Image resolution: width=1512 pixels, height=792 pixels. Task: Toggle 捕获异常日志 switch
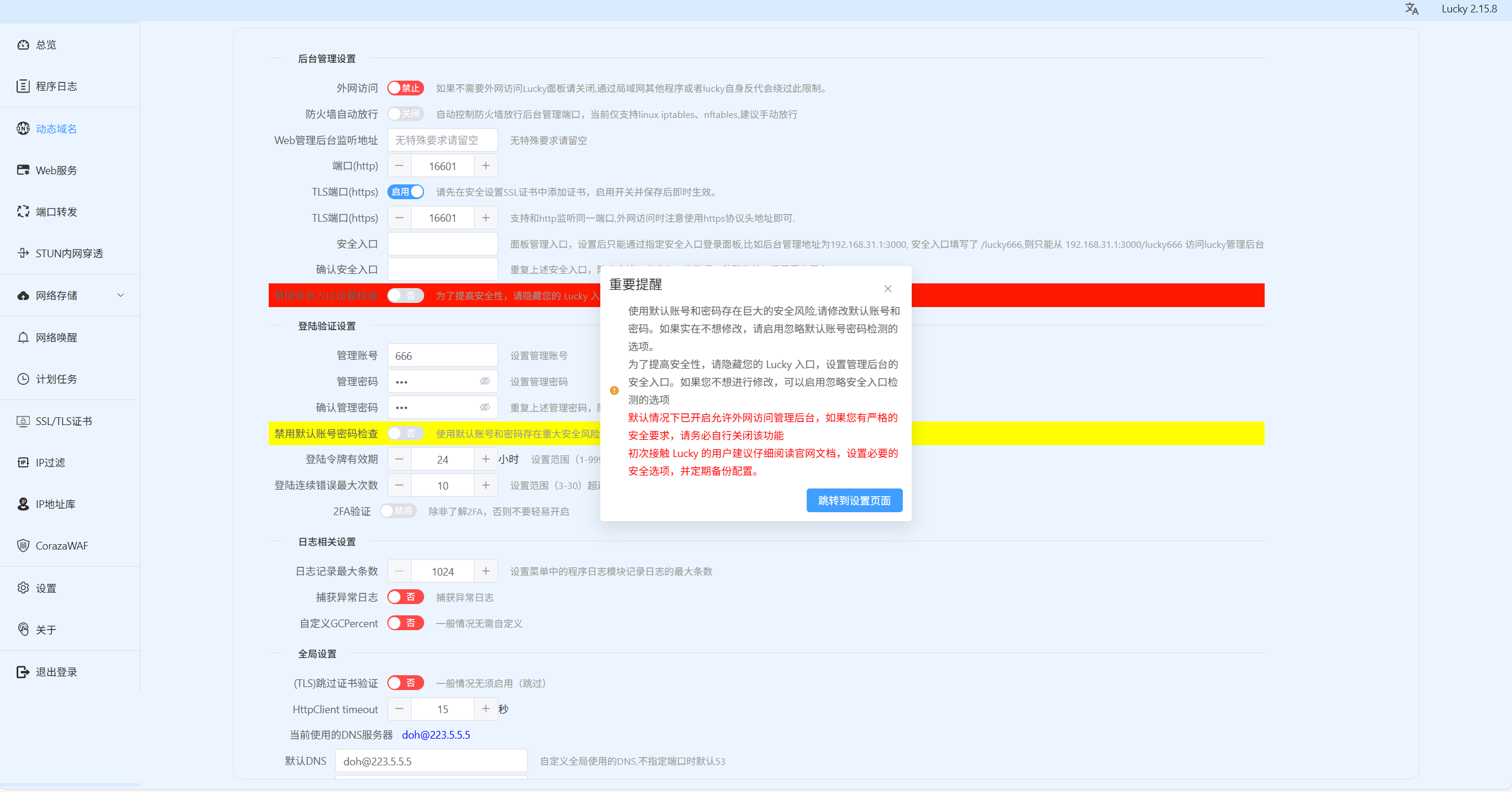click(406, 597)
